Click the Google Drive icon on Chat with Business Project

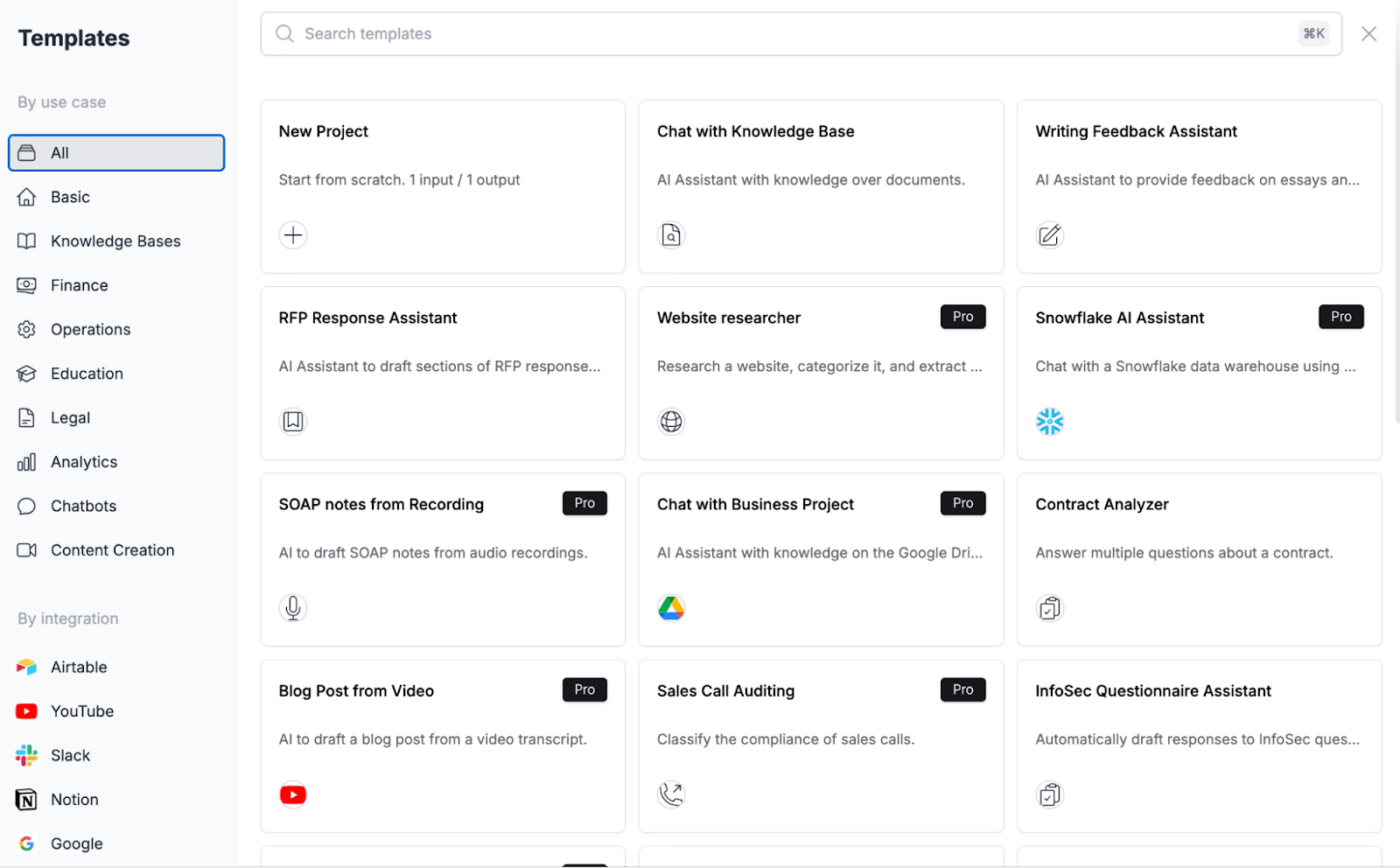click(671, 607)
